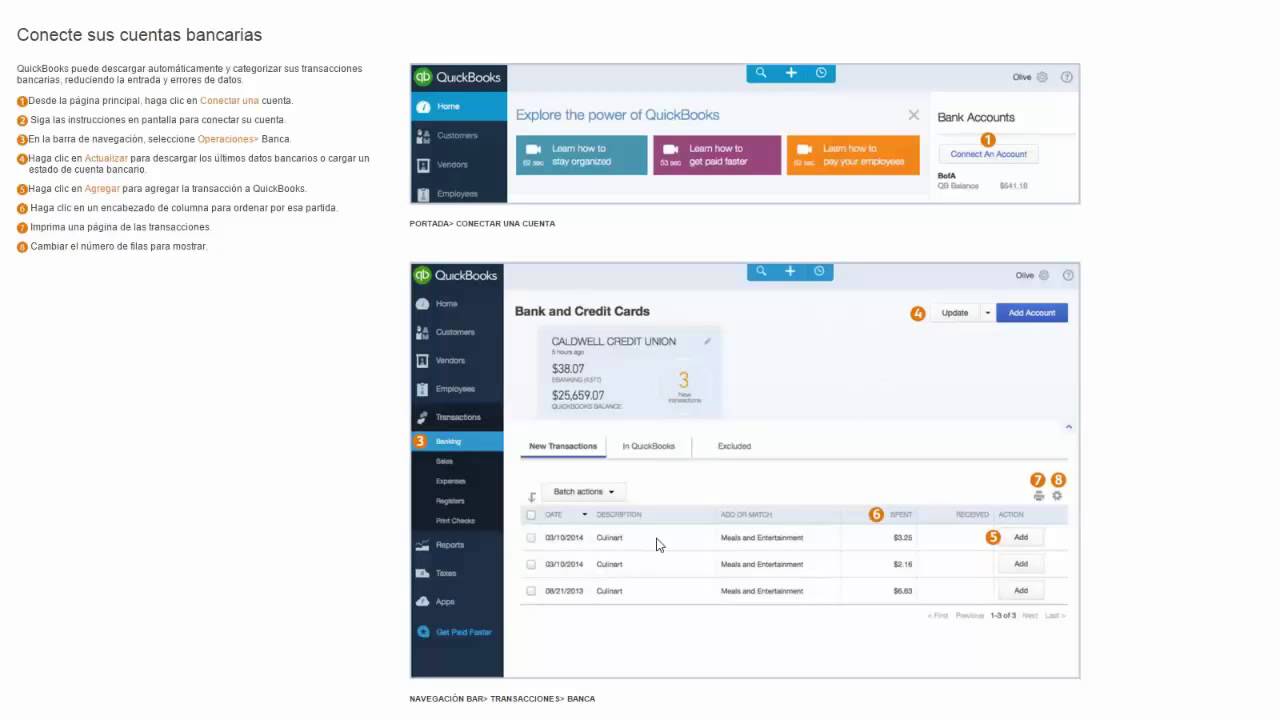1280x720 pixels.
Task: Open the gear settings next to Olive in the upper screenshot
Action: tap(1043, 77)
